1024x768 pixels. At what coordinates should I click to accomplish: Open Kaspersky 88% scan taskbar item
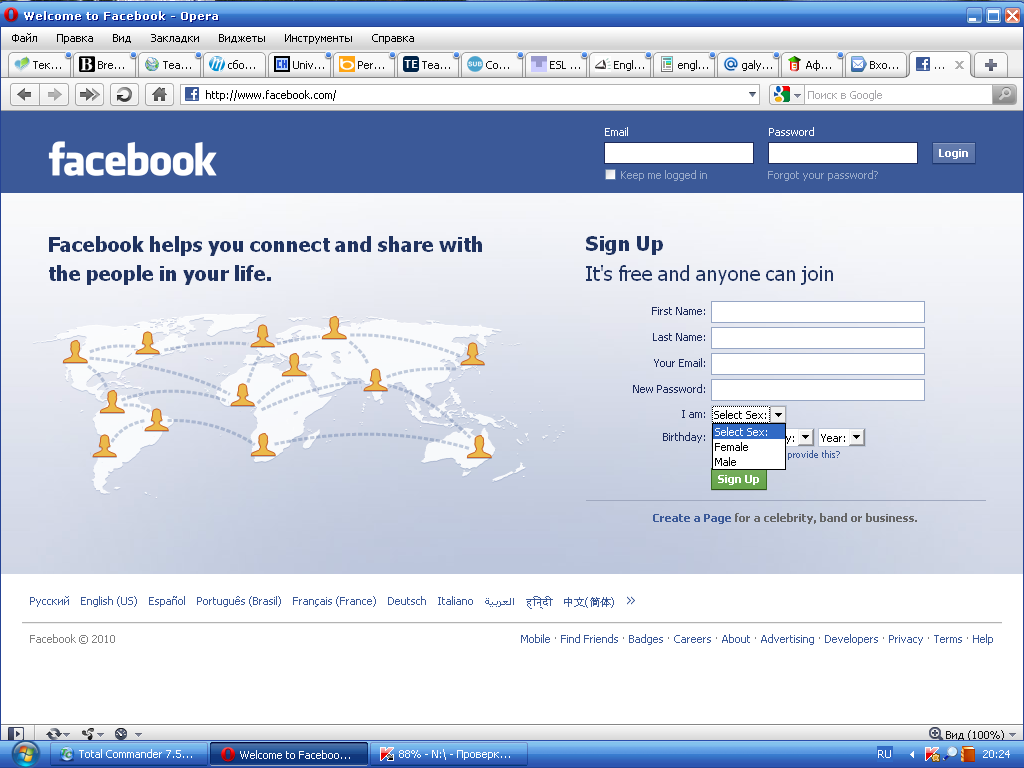448,754
